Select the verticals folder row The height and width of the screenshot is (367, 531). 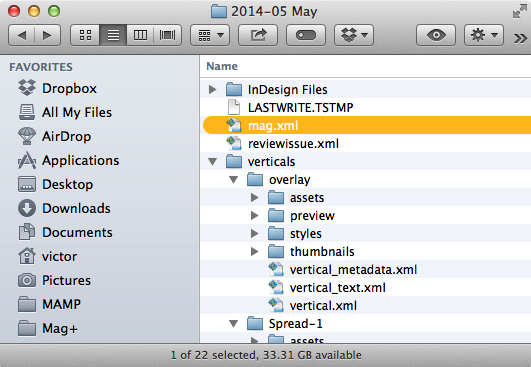(366, 161)
